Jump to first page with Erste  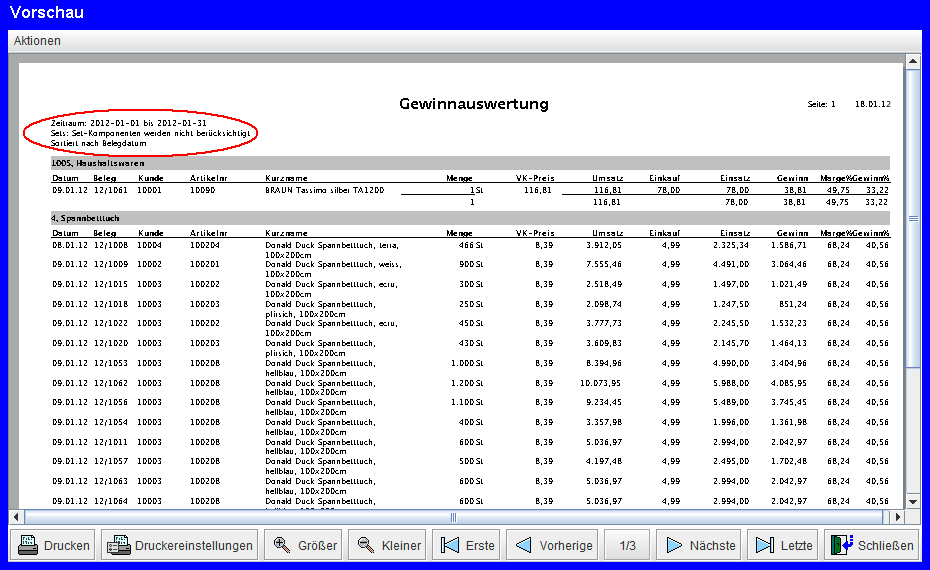(x=466, y=546)
